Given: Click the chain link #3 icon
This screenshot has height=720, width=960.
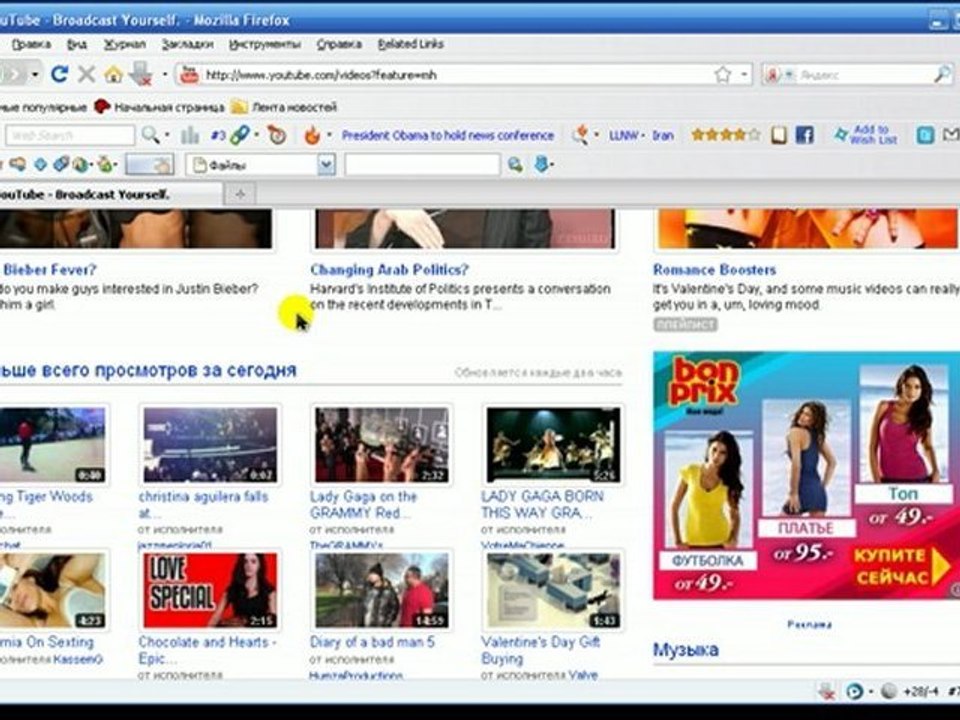Looking at the screenshot, I should 239,135.
